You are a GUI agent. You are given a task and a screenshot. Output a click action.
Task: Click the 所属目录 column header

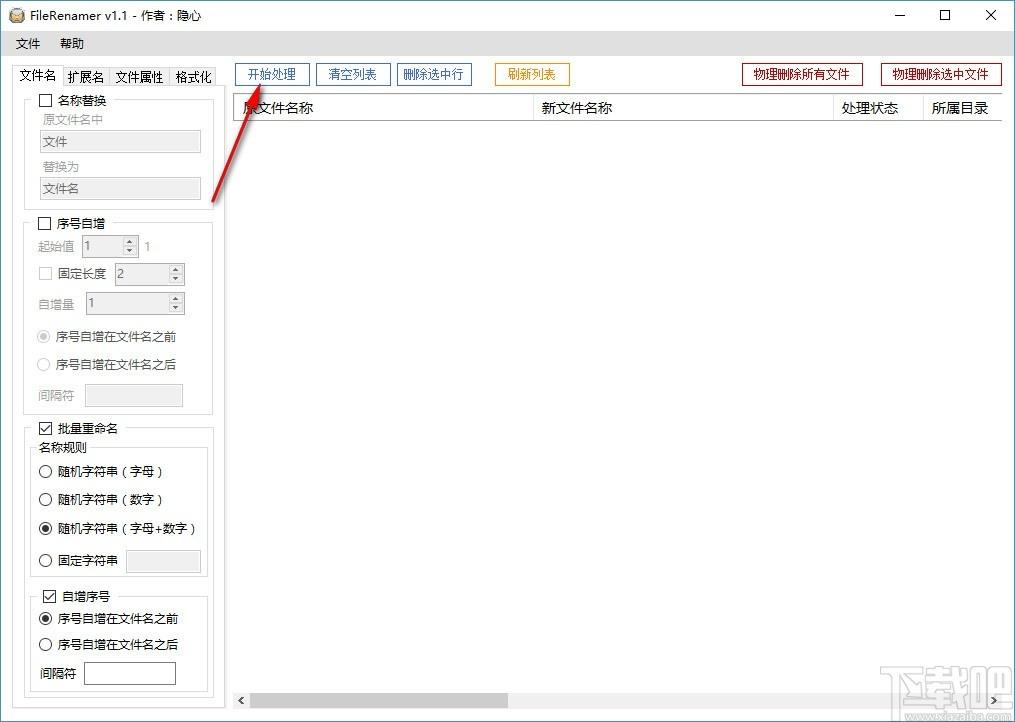click(963, 108)
